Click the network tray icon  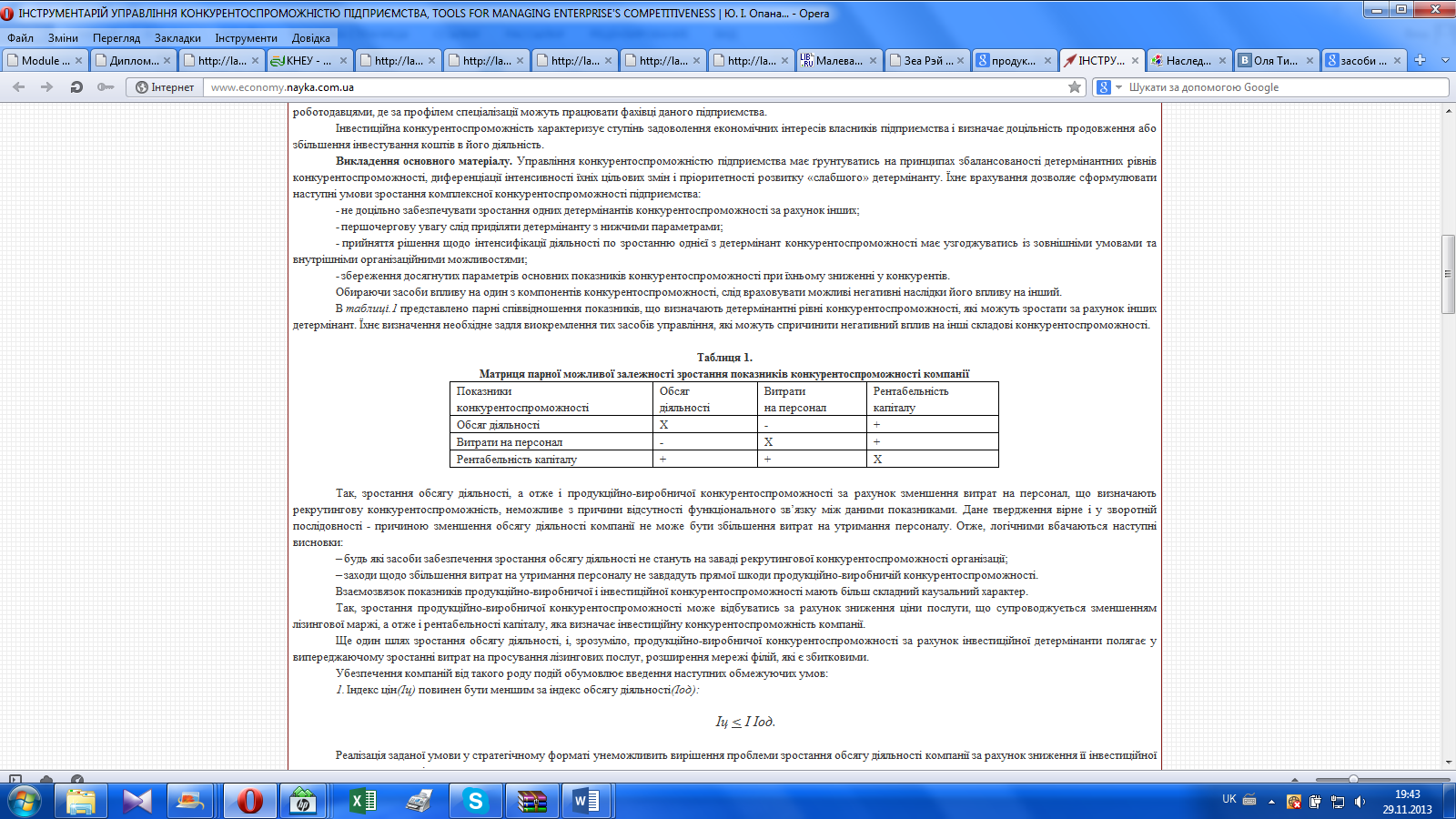click(1338, 802)
